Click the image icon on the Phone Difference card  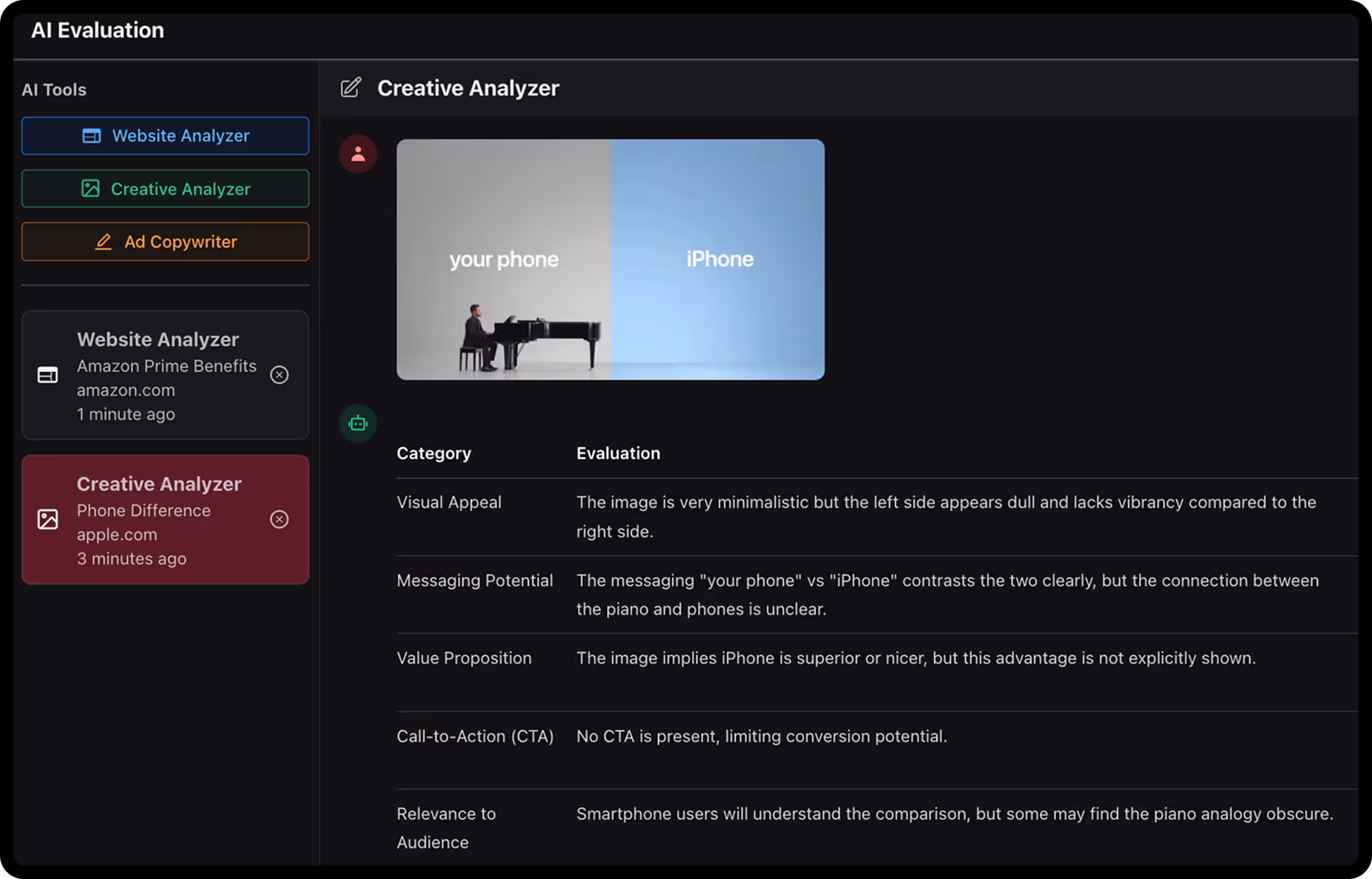48,520
